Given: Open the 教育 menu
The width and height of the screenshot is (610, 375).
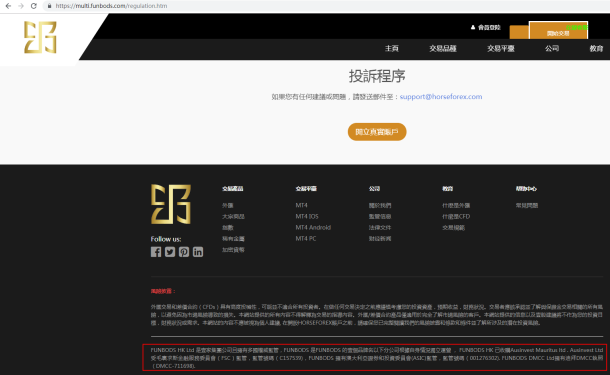Looking at the screenshot, I should [x=596, y=49].
